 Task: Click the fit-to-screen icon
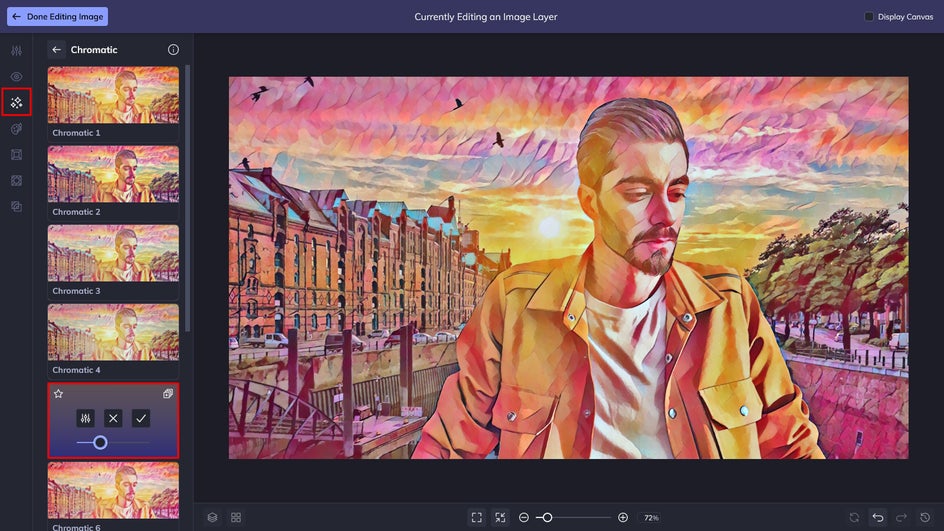[477, 517]
